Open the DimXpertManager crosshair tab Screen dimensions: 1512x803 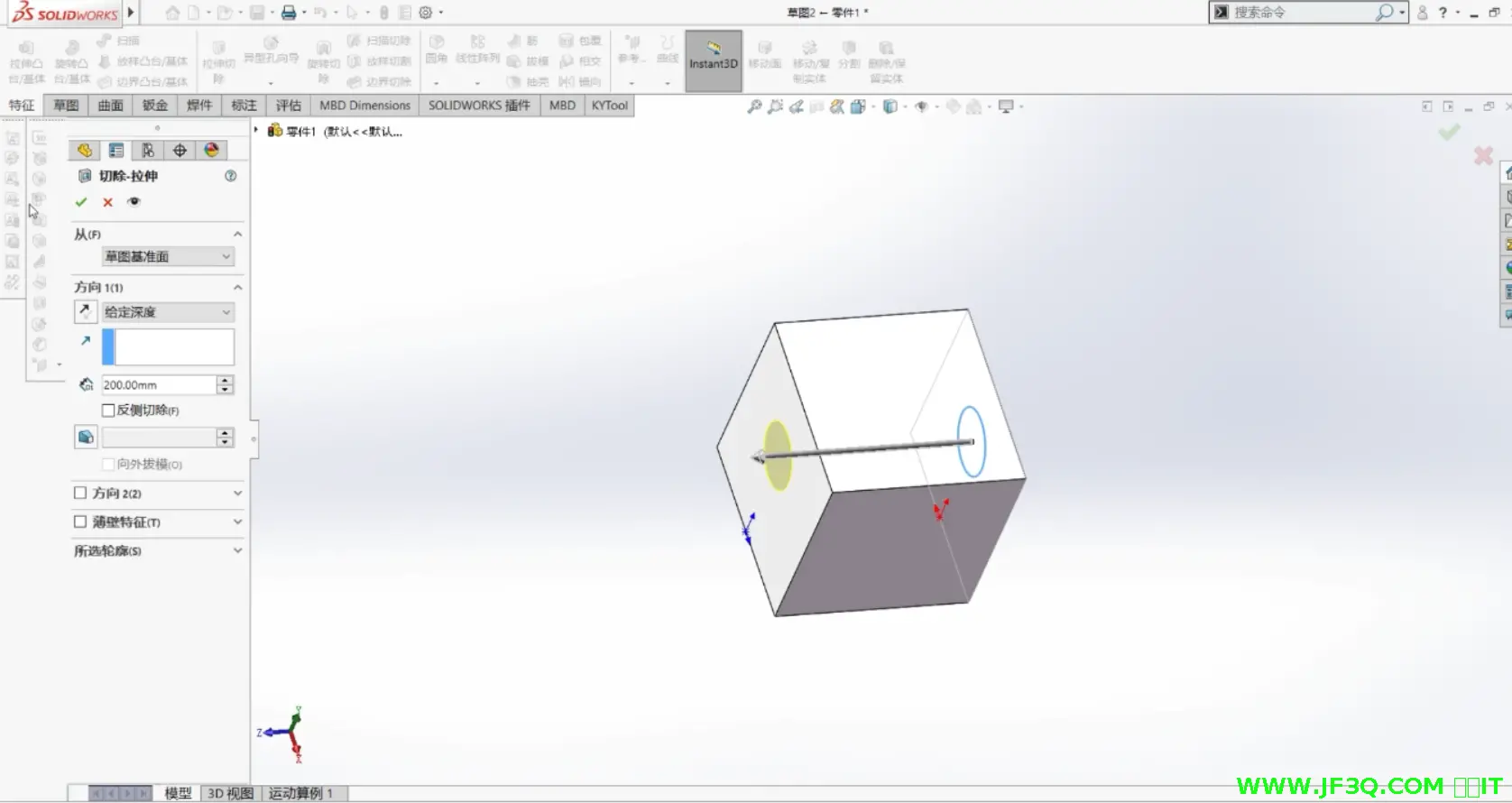point(180,151)
